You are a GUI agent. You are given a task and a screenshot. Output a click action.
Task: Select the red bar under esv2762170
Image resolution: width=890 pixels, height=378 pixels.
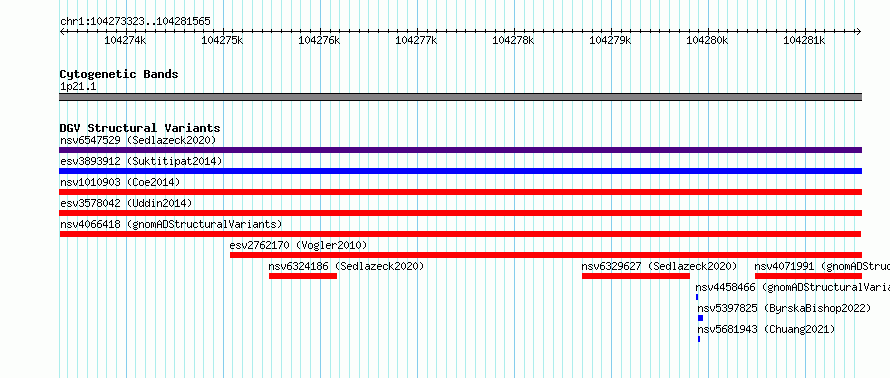545,255
